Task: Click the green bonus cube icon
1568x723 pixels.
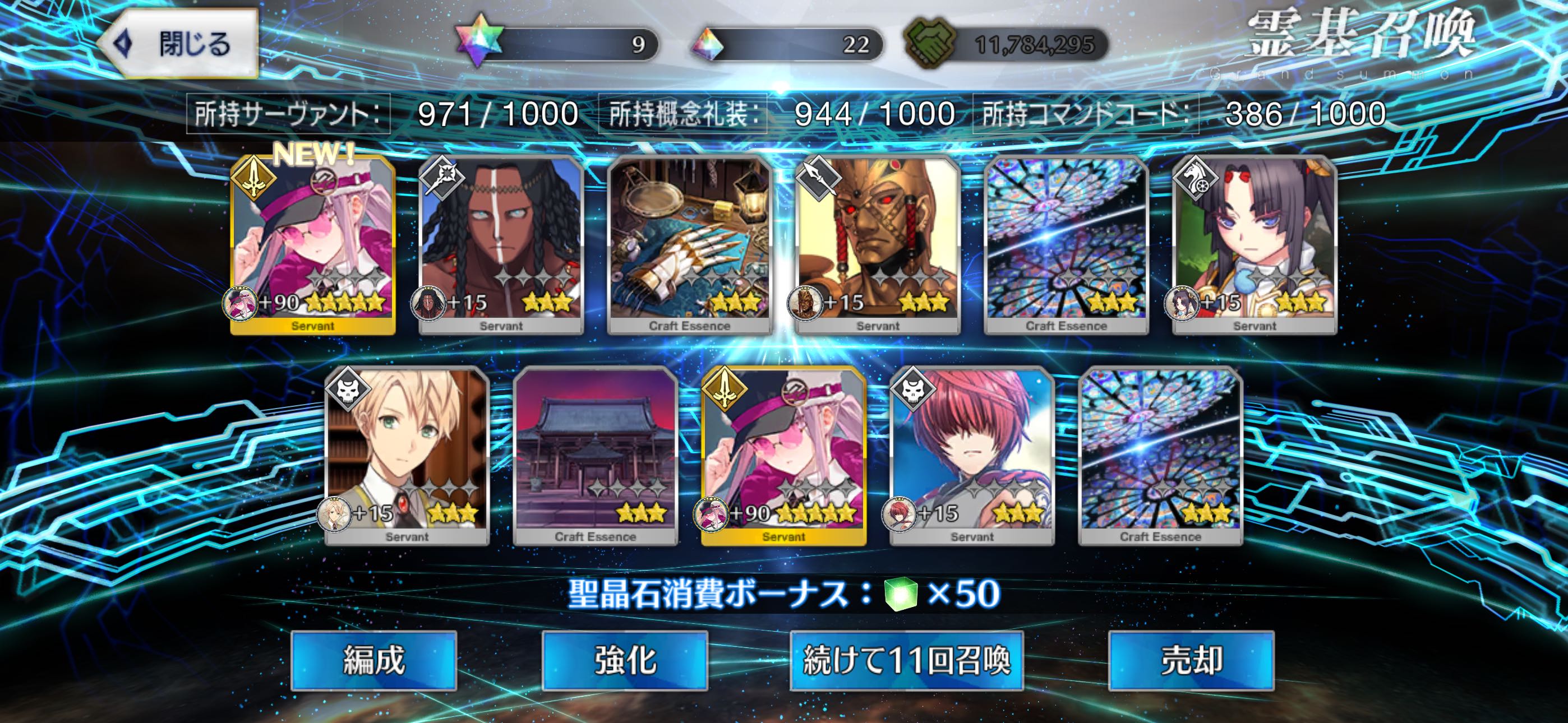Action: [x=901, y=594]
